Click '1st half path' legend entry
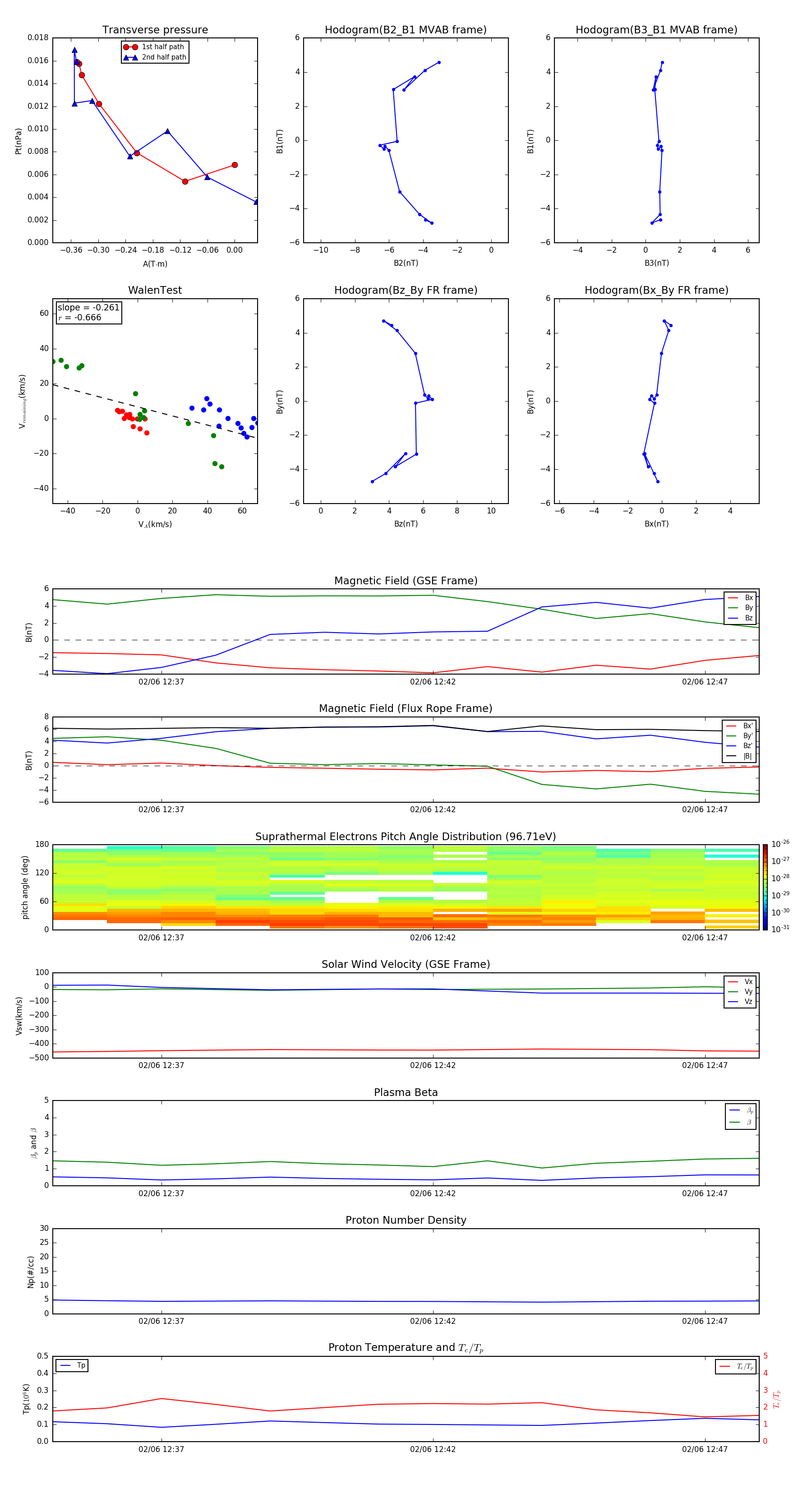This screenshot has height=1489, width=812. click(154, 47)
